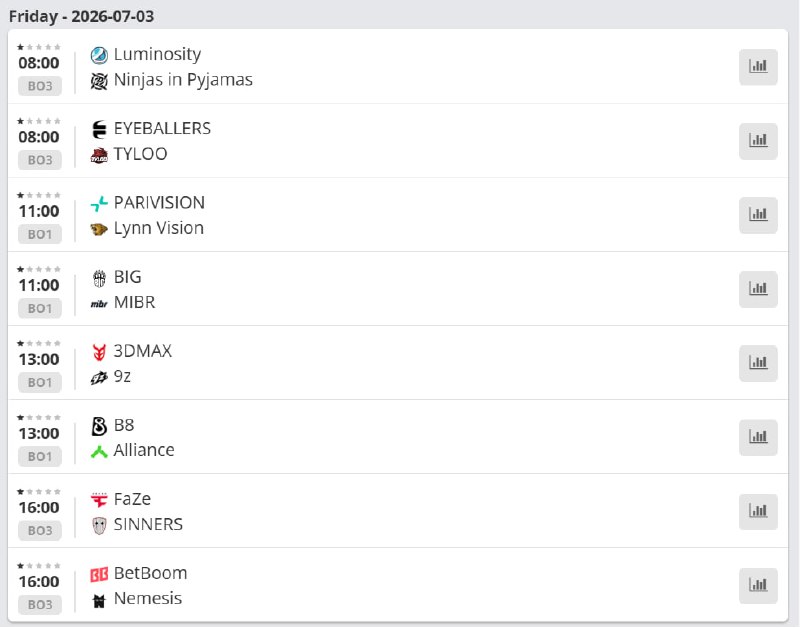
Task: Click star rating of FaZe match
Action: [x=39, y=492]
